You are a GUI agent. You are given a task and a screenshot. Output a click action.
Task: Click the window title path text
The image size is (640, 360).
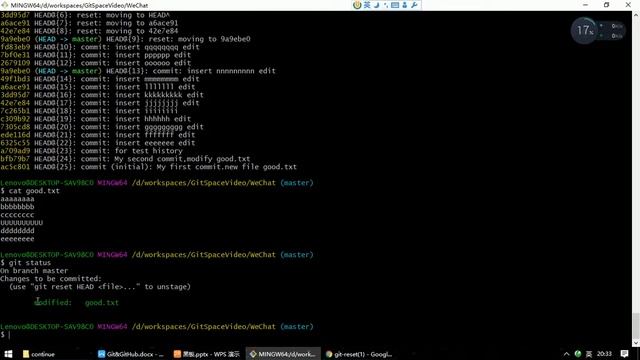point(79,5)
